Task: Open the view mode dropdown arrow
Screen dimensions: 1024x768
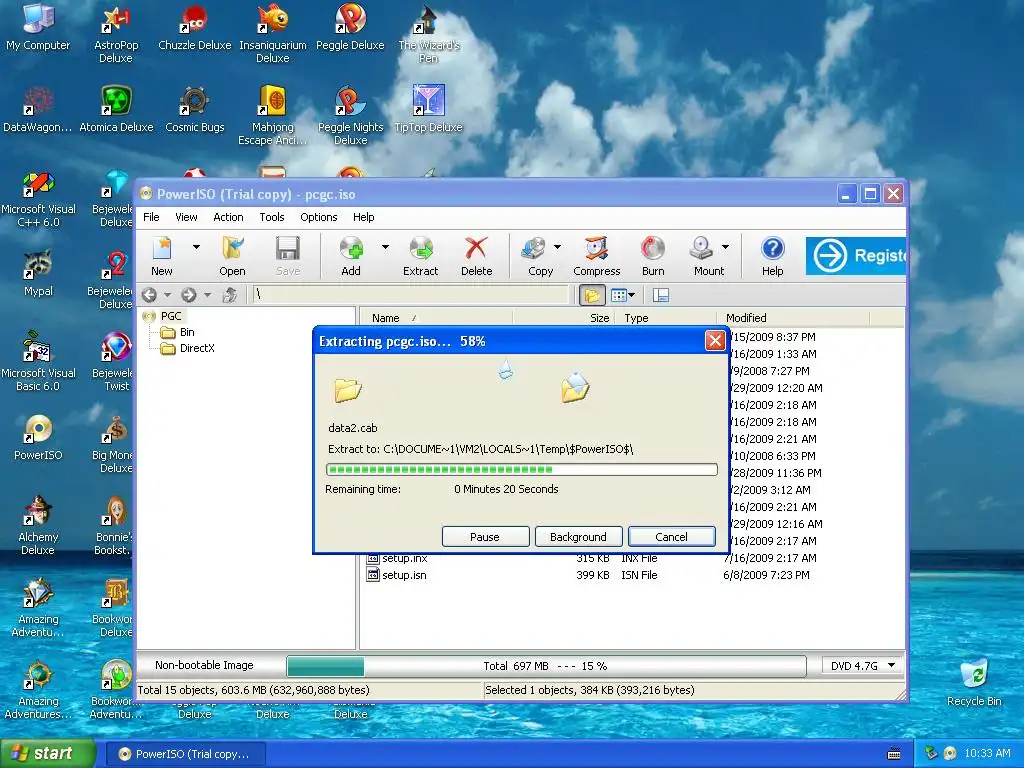Action: [632, 295]
